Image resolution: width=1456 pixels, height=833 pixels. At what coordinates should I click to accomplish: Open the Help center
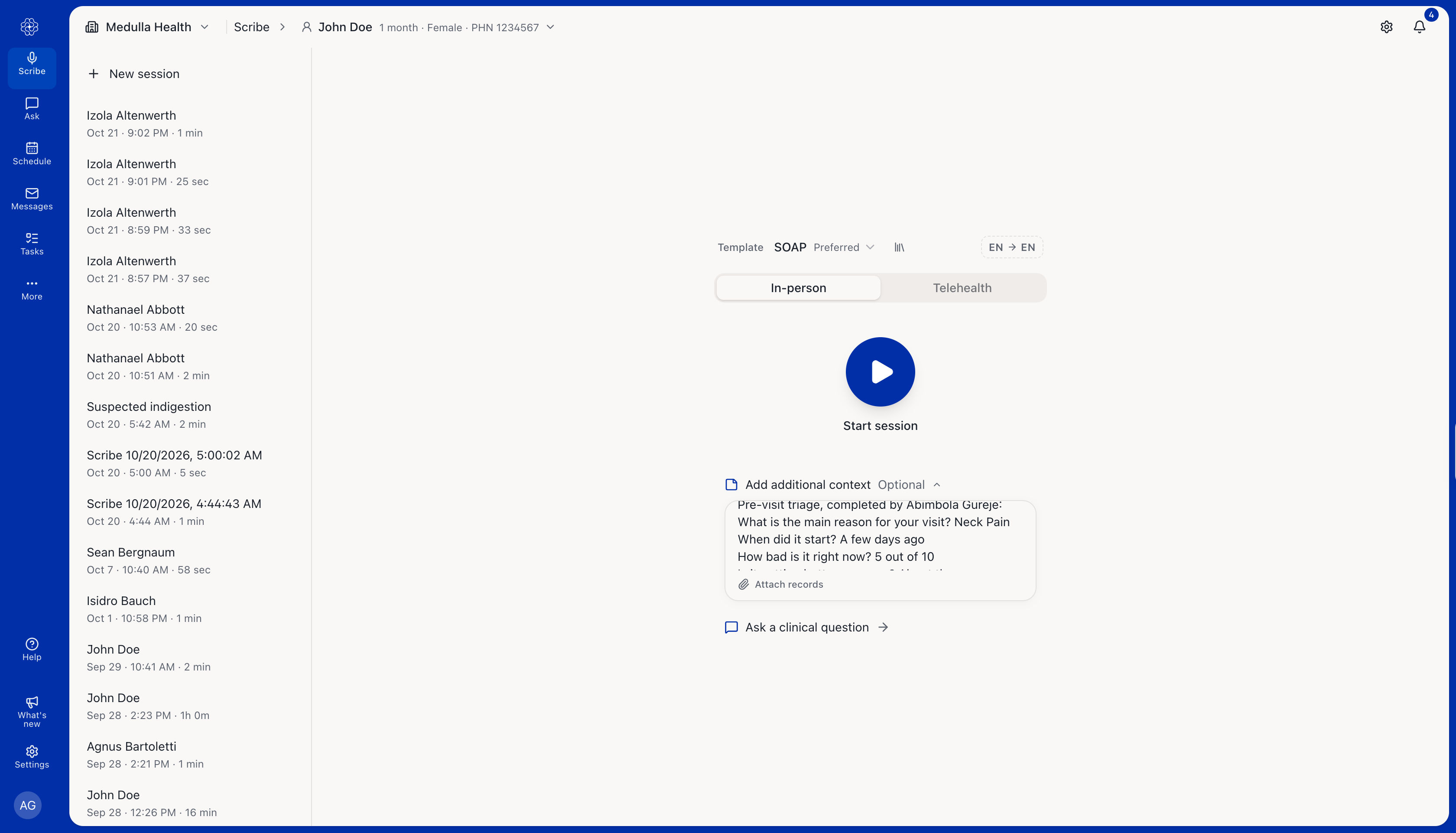32,650
